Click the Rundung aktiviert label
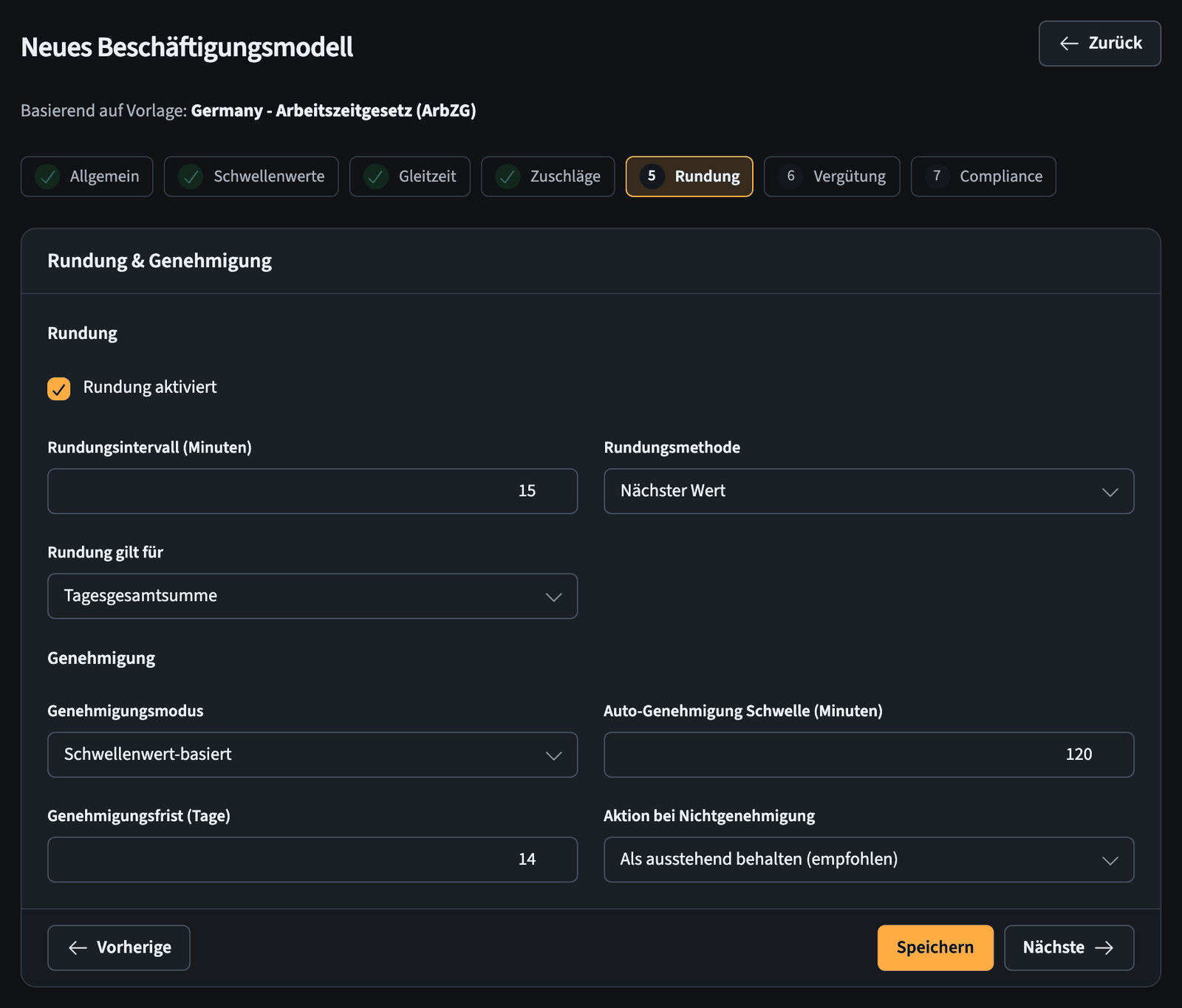 pyautogui.click(x=150, y=387)
